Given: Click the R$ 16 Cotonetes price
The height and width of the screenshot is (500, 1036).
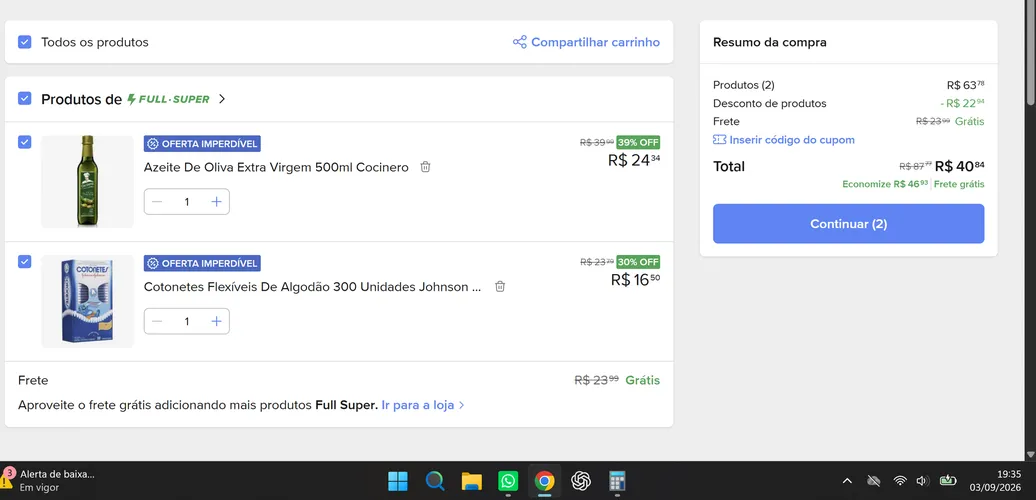Looking at the screenshot, I should point(635,280).
